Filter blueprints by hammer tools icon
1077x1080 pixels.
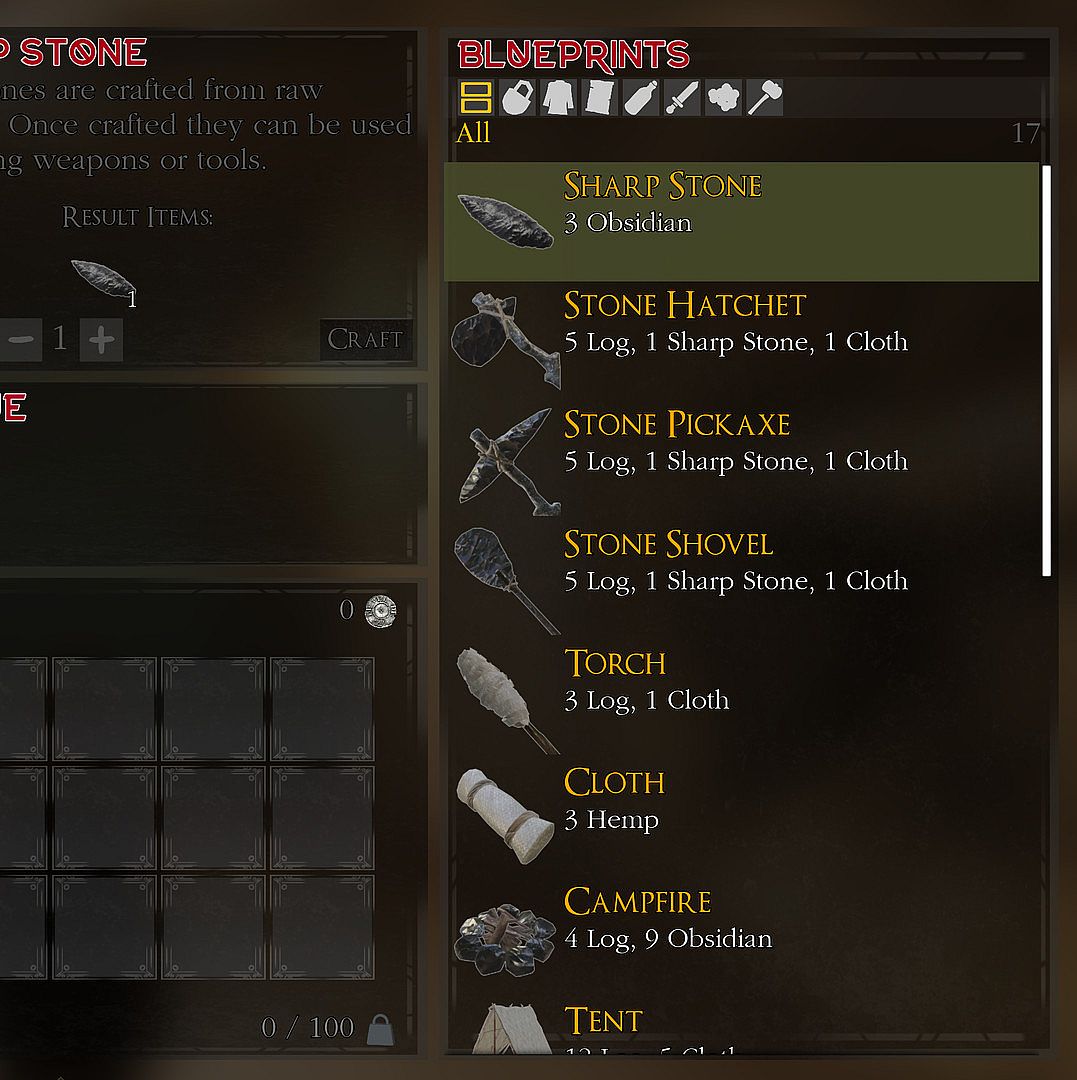click(x=765, y=97)
